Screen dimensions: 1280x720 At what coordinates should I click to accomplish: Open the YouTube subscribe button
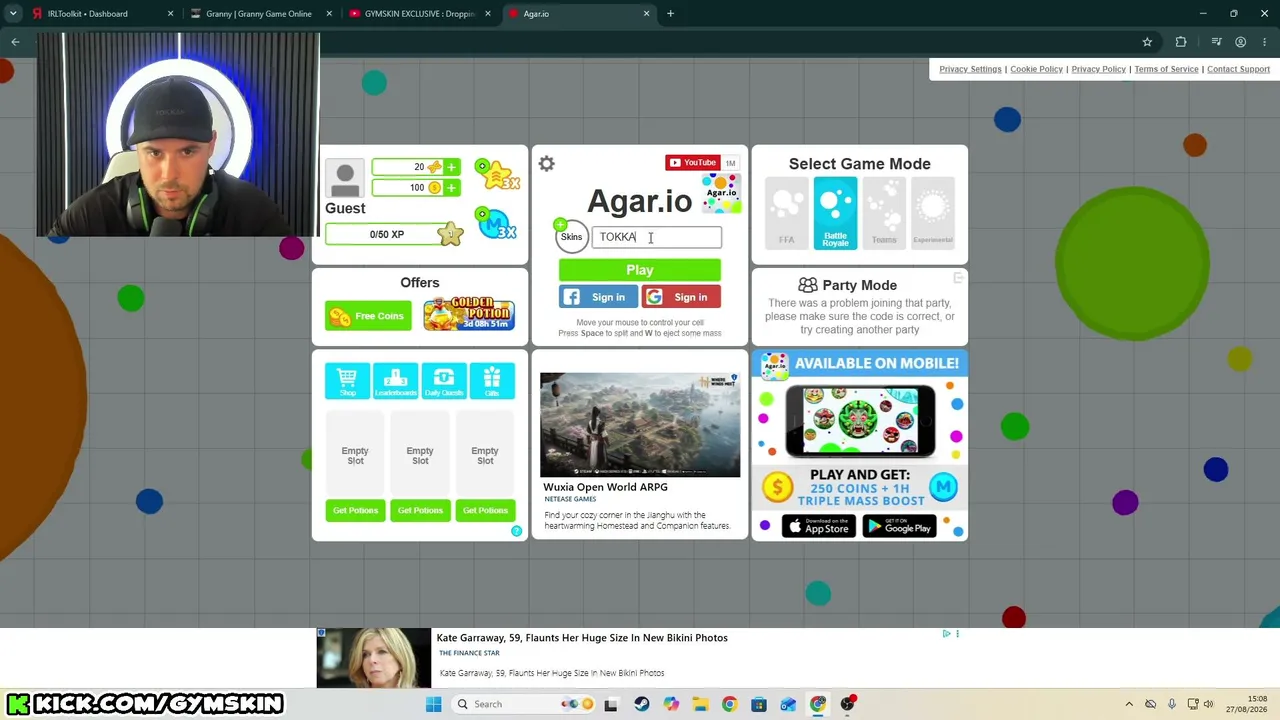point(692,163)
